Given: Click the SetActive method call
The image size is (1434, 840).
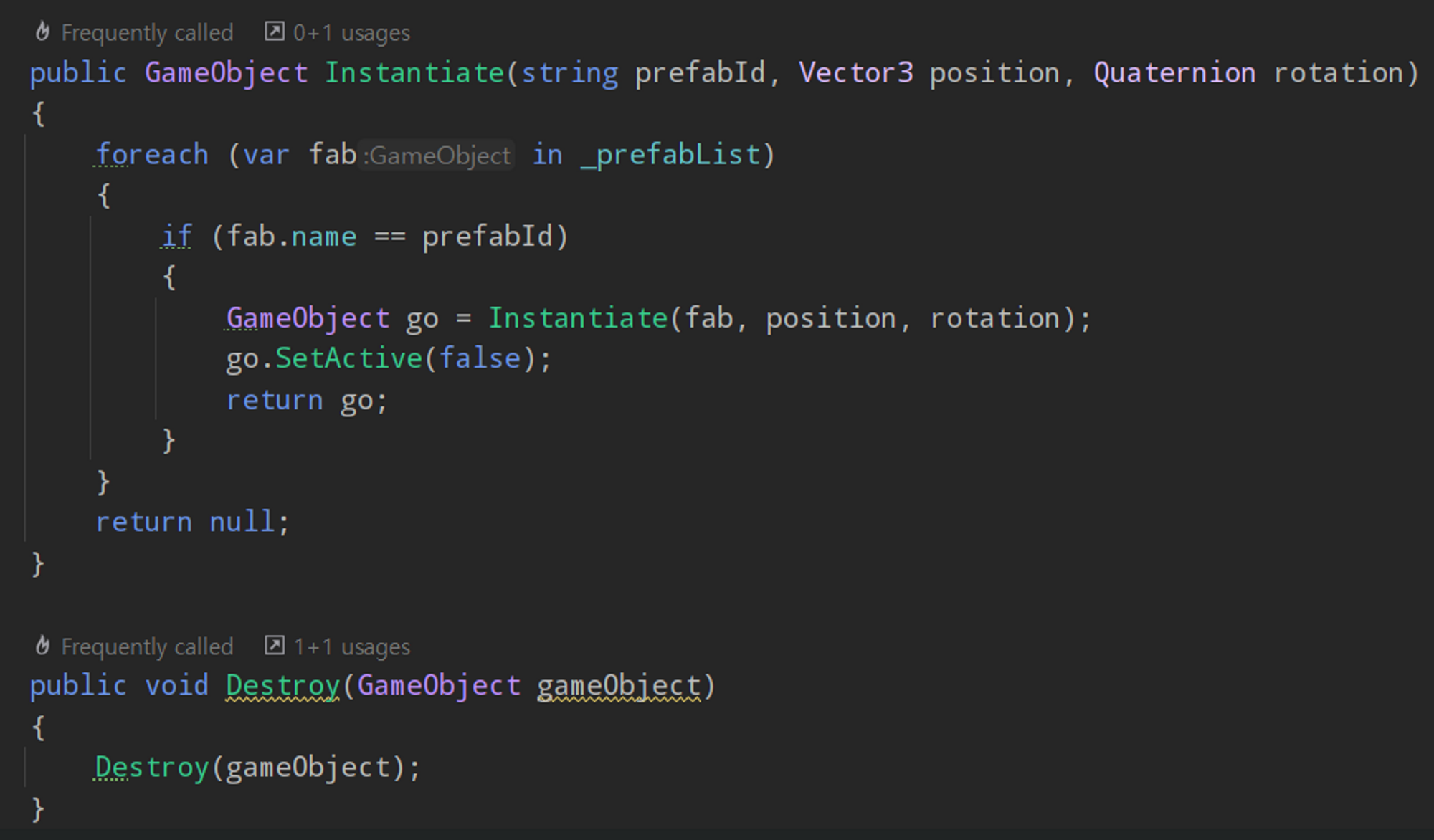Looking at the screenshot, I should tap(348, 358).
